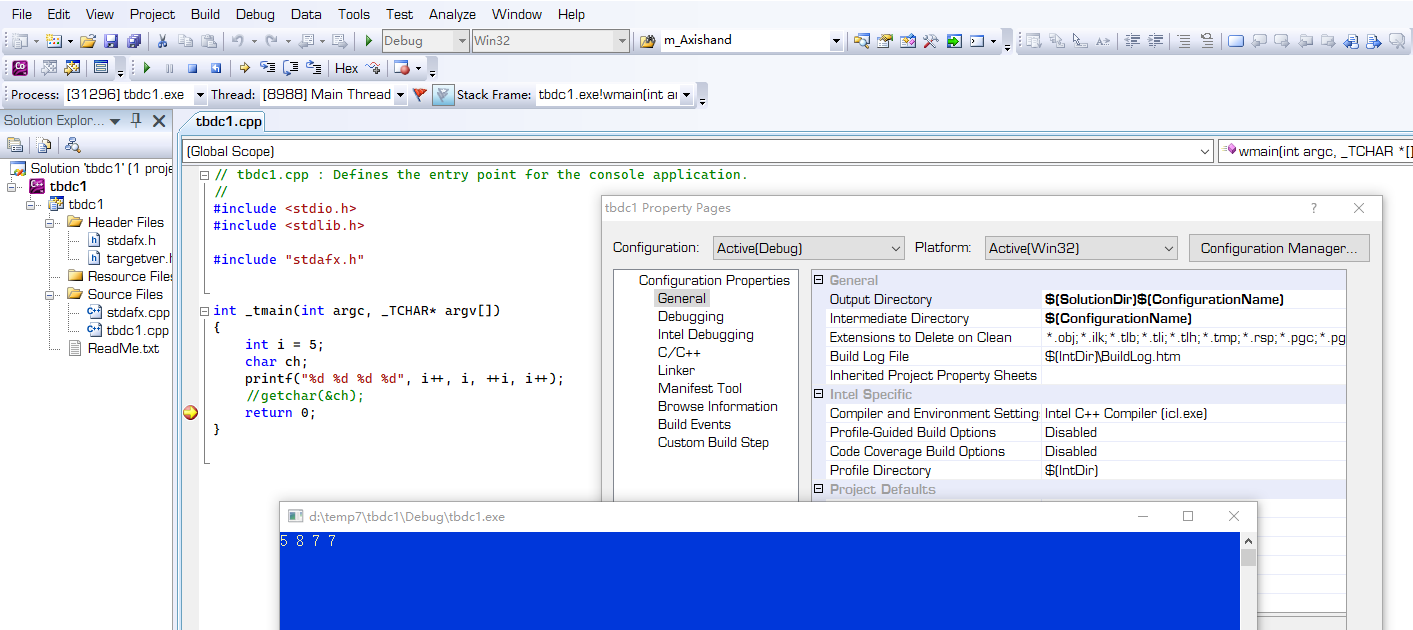Toggle show only flagged threads icon
The image size is (1413, 630).
click(443, 95)
